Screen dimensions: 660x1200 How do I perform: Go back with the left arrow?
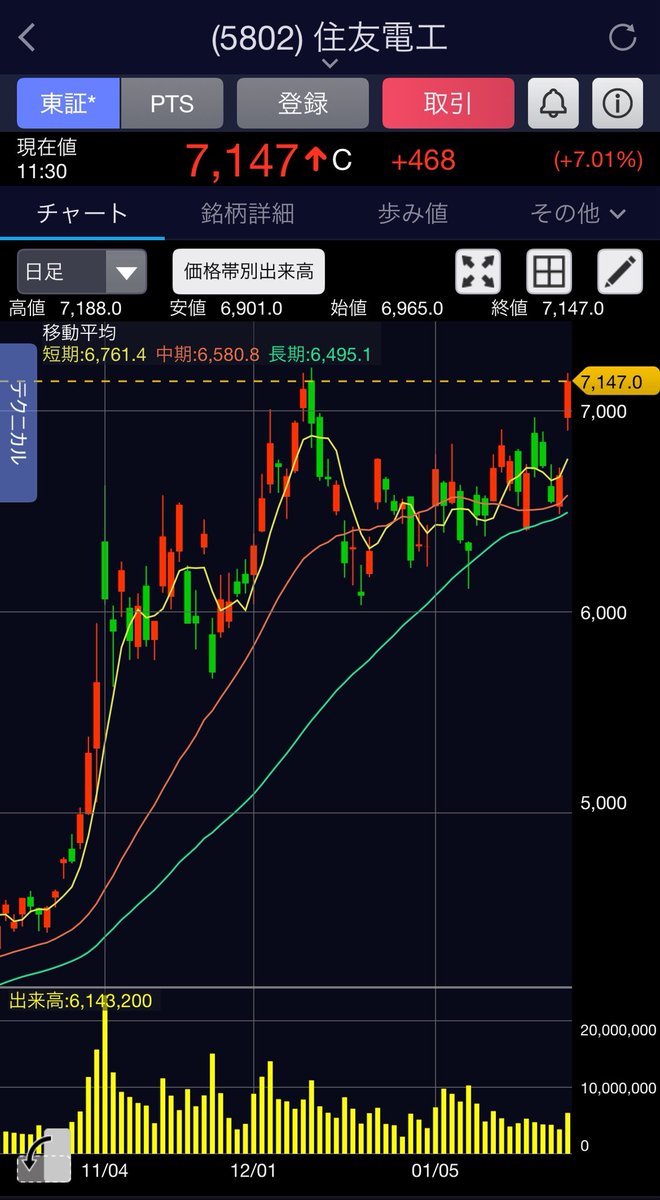[x=27, y=38]
